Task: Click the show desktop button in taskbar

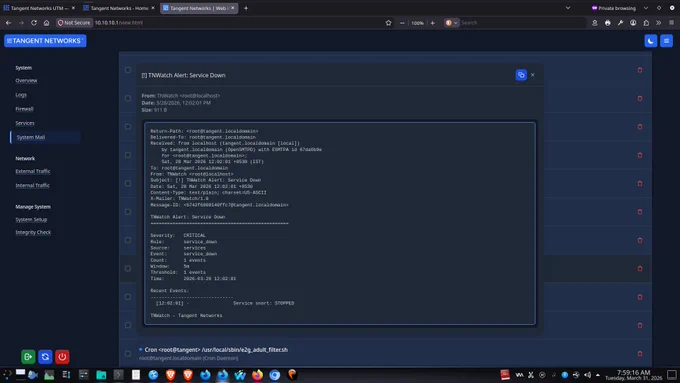Action: [x=672, y=375]
